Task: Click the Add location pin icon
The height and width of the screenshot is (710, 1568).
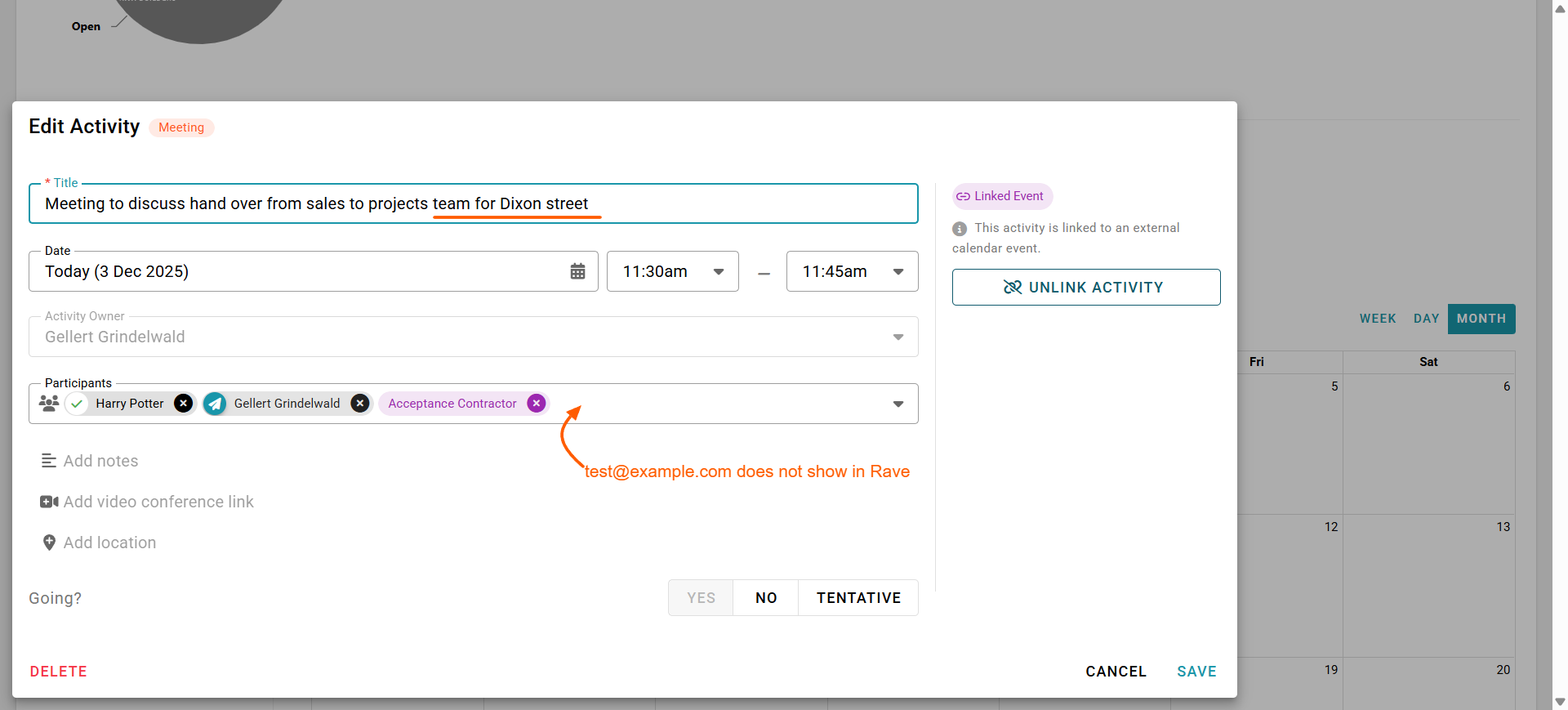Action: click(x=49, y=543)
